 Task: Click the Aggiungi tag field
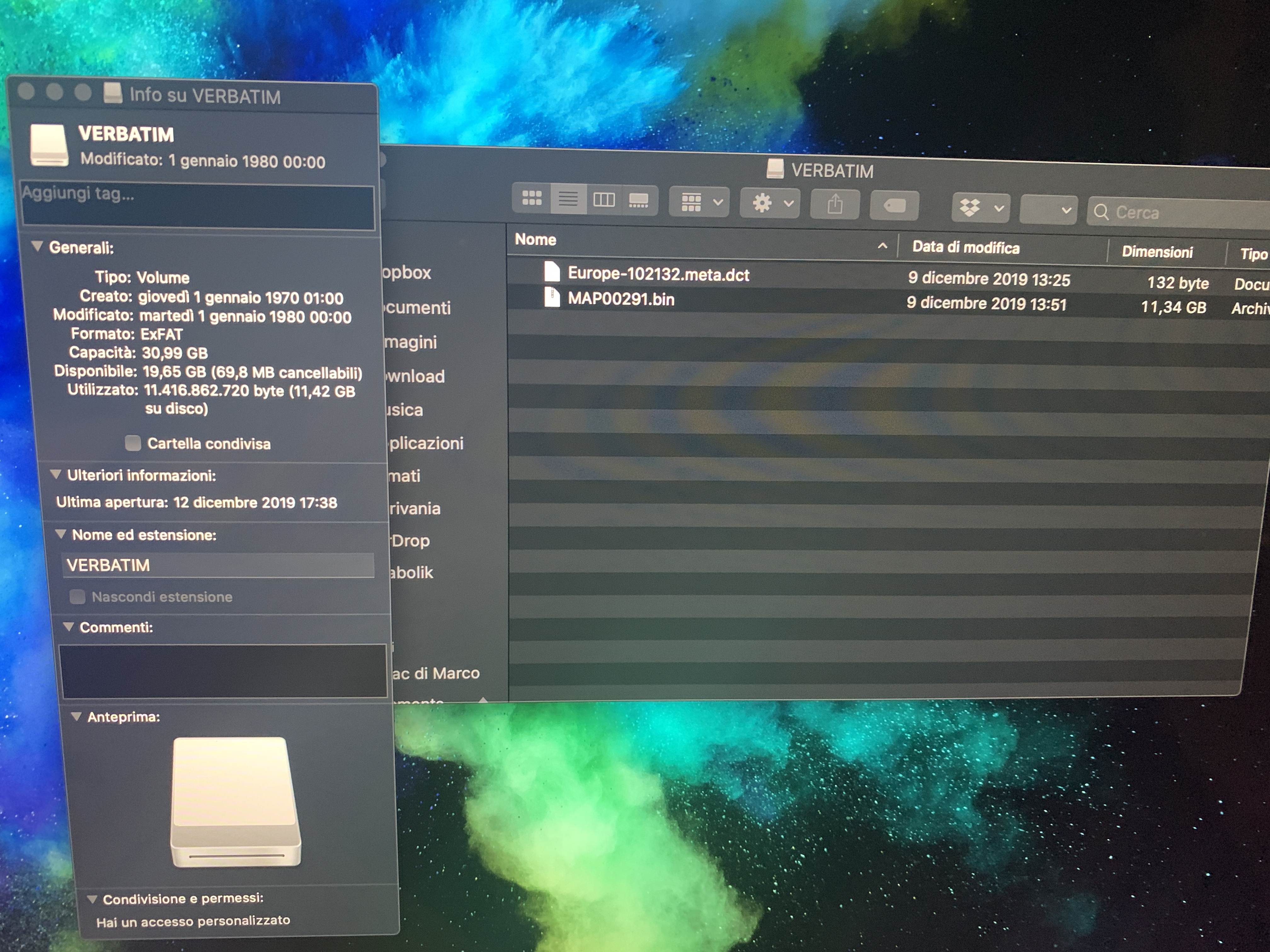[x=197, y=206]
